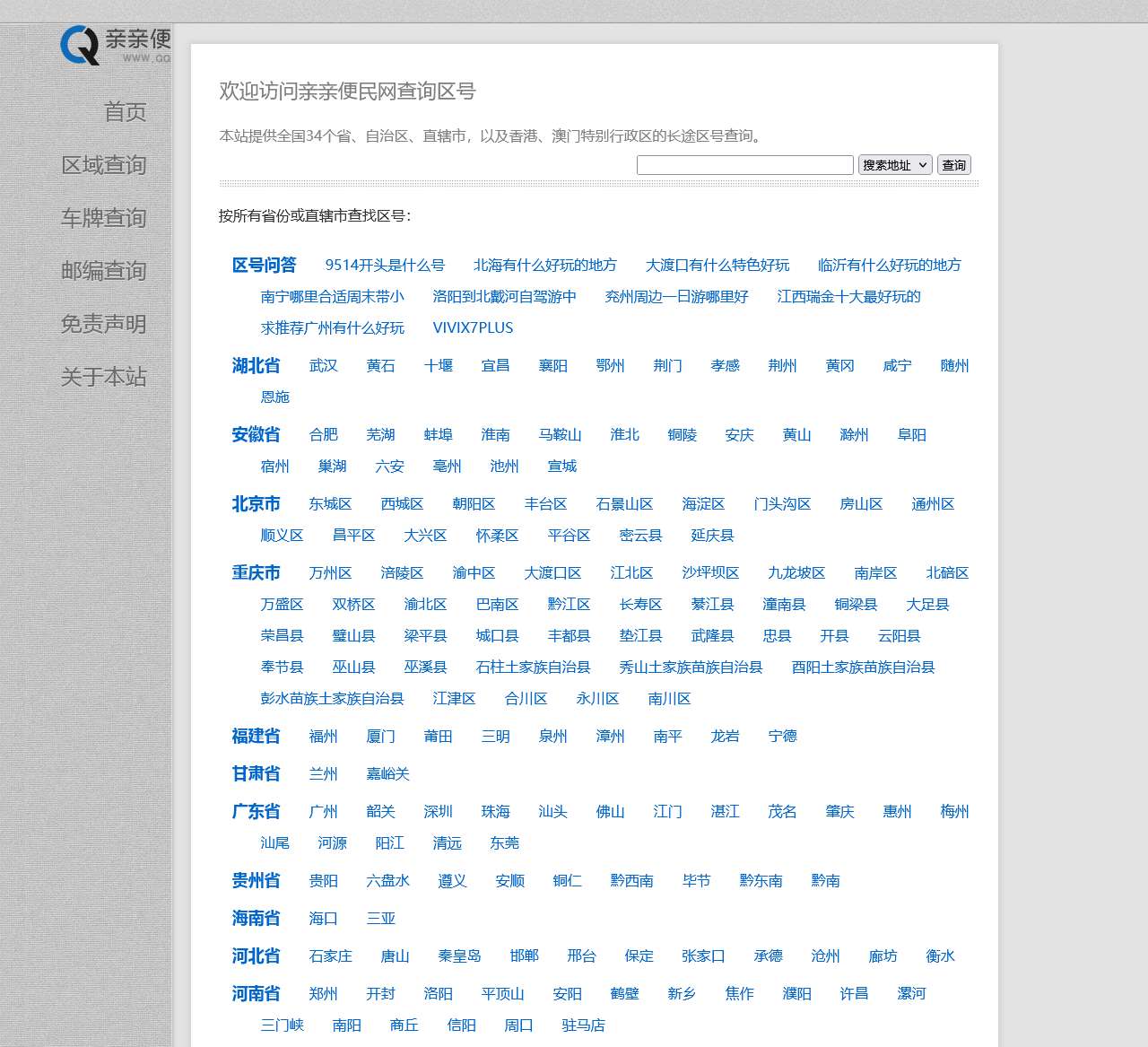
Task: Open the 邮编查询 navigation item
Action: click(x=105, y=271)
